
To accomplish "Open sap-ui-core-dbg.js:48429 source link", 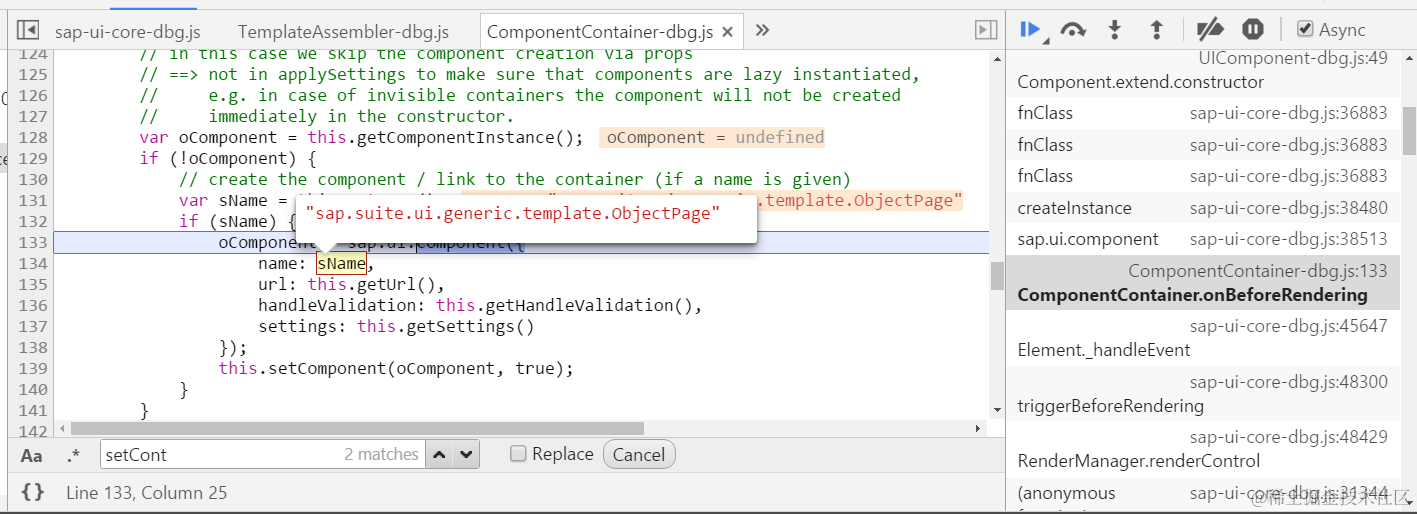I will point(1289,437).
